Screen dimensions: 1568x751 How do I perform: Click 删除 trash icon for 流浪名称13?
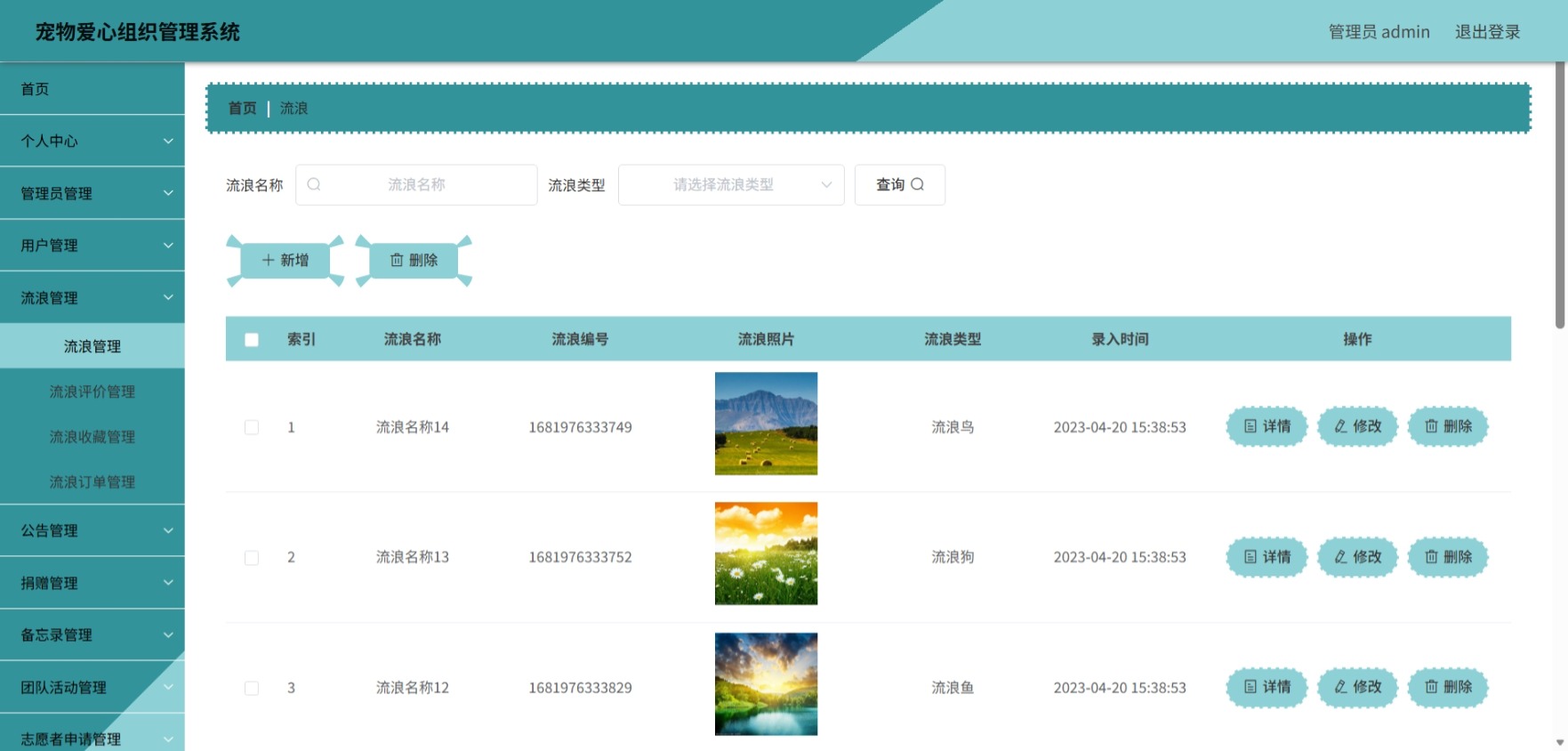pos(1431,556)
